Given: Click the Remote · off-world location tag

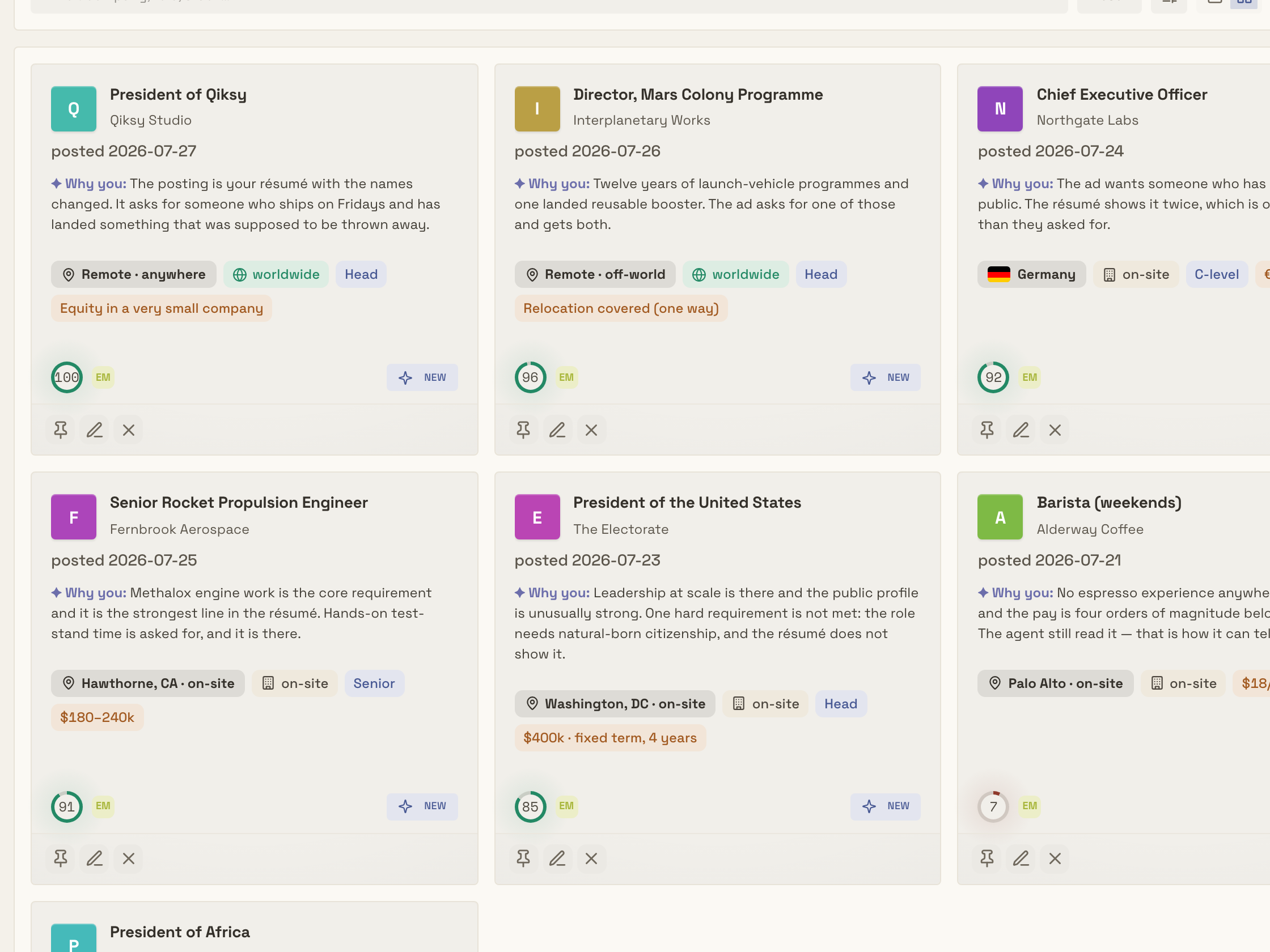Looking at the screenshot, I should [595, 274].
